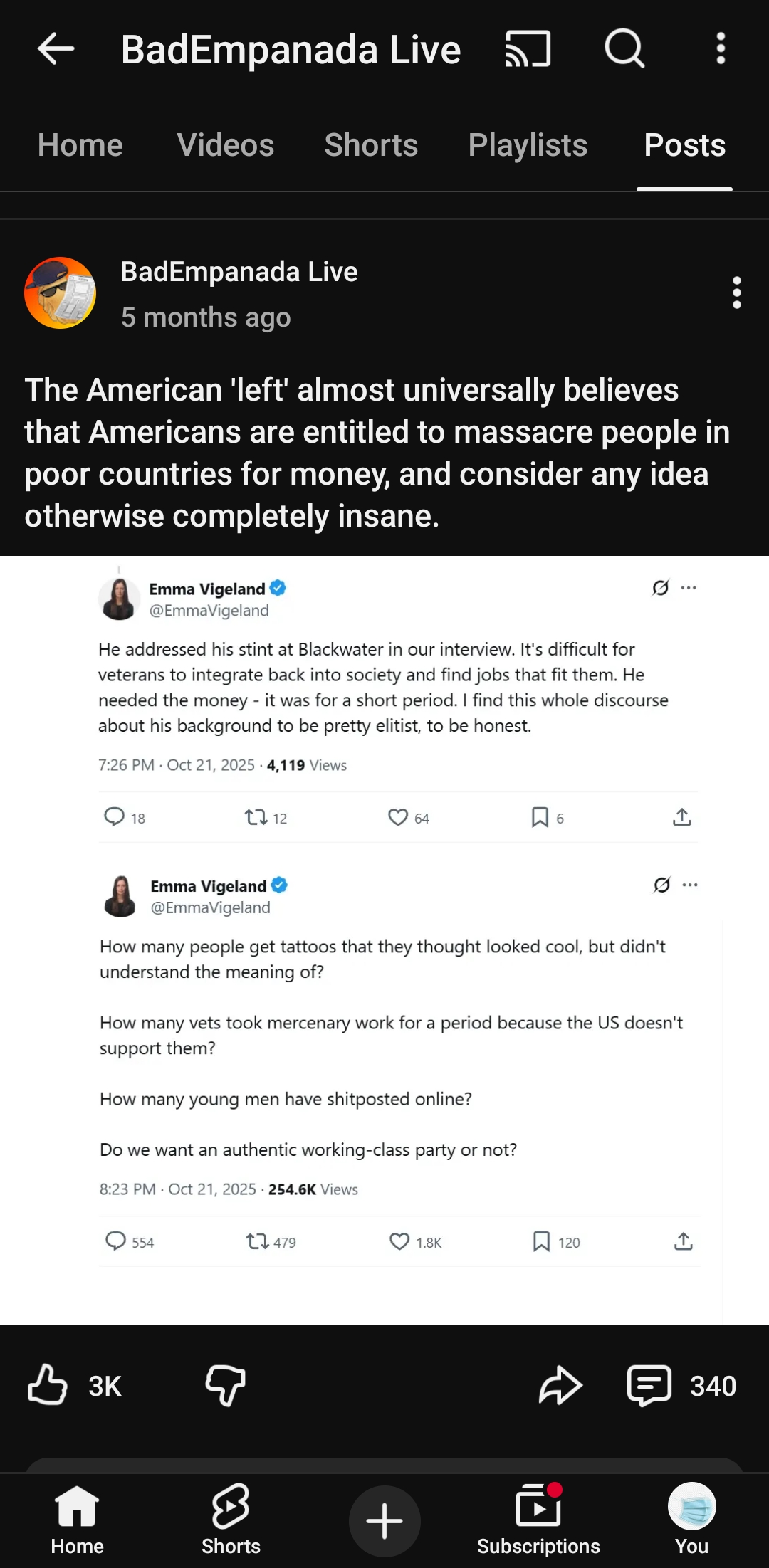Tap the back arrow icon
769x1568 pixels.
point(56,49)
